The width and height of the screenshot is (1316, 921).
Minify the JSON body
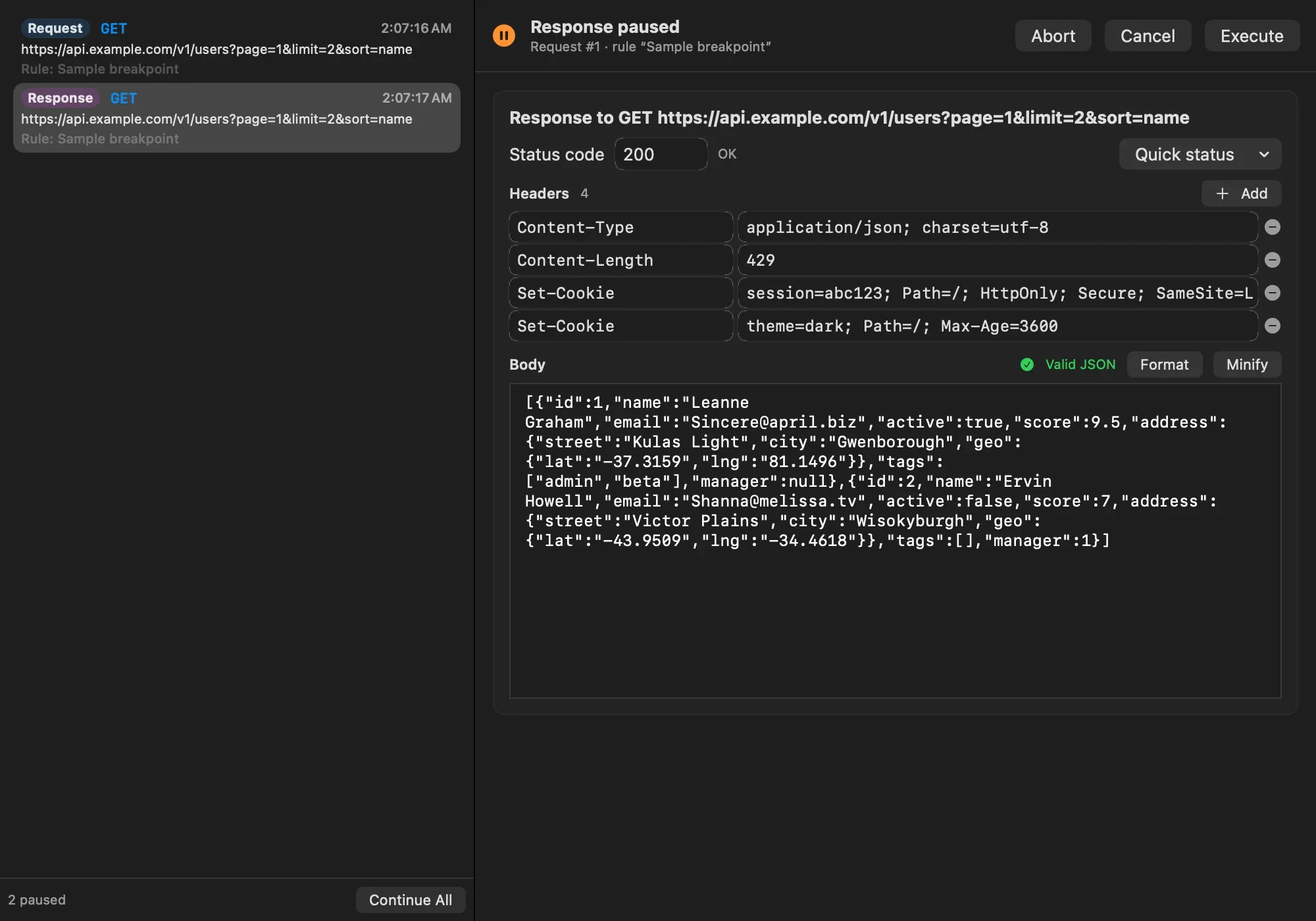1247,364
